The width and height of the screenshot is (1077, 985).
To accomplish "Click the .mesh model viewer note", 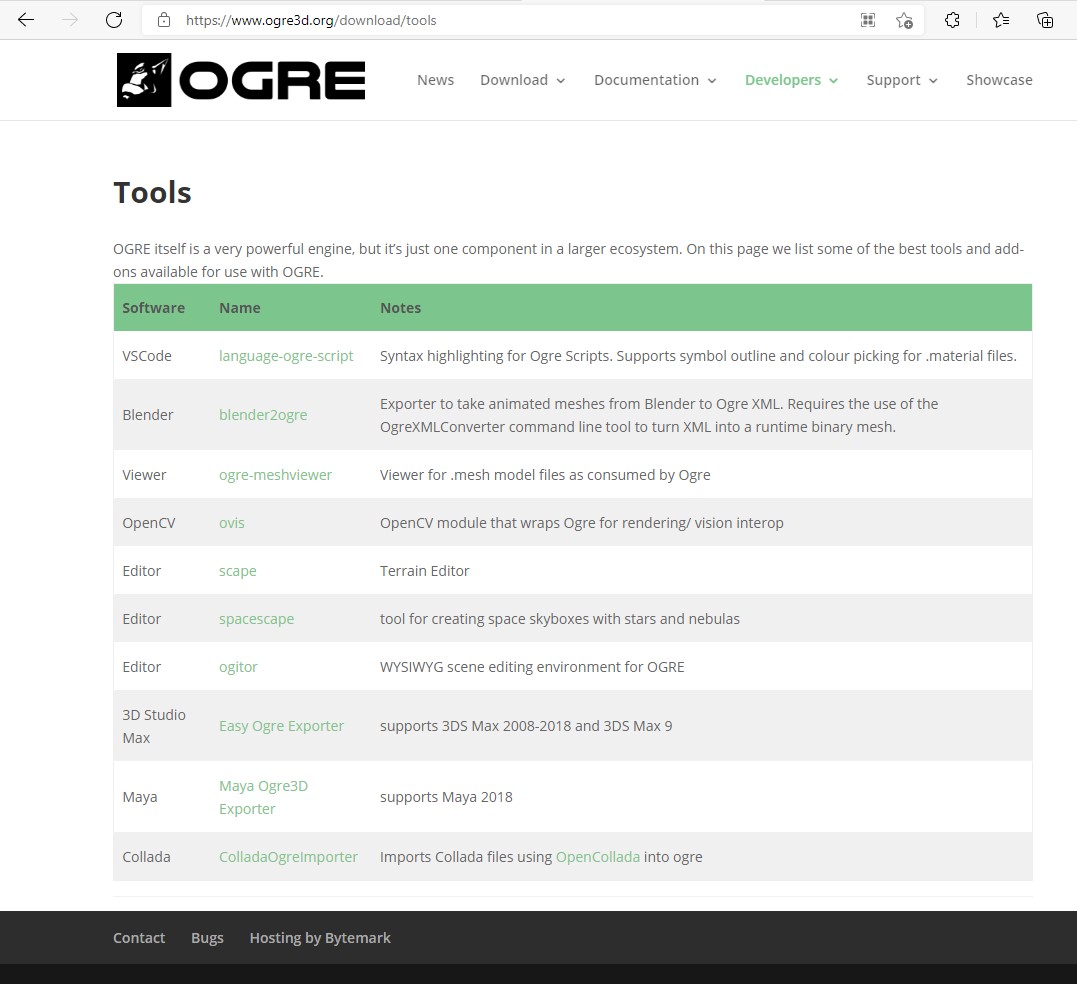I will [x=545, y=475].
